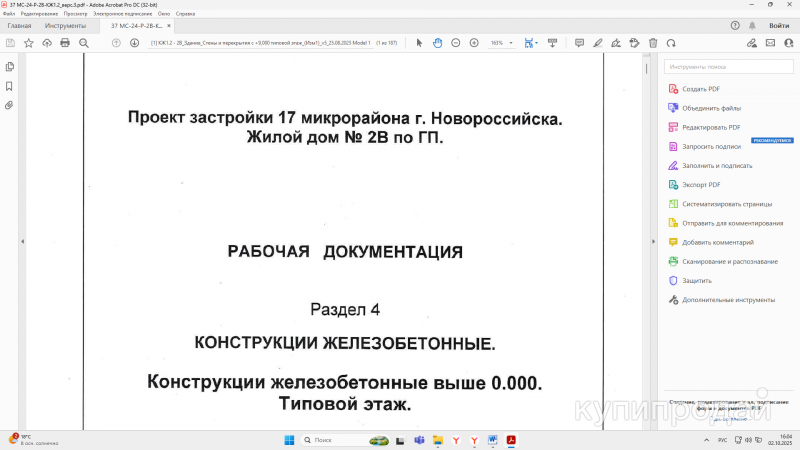Open page thumbnails panel
This screenshot has width=800, height=450.
tap(9, 67)
